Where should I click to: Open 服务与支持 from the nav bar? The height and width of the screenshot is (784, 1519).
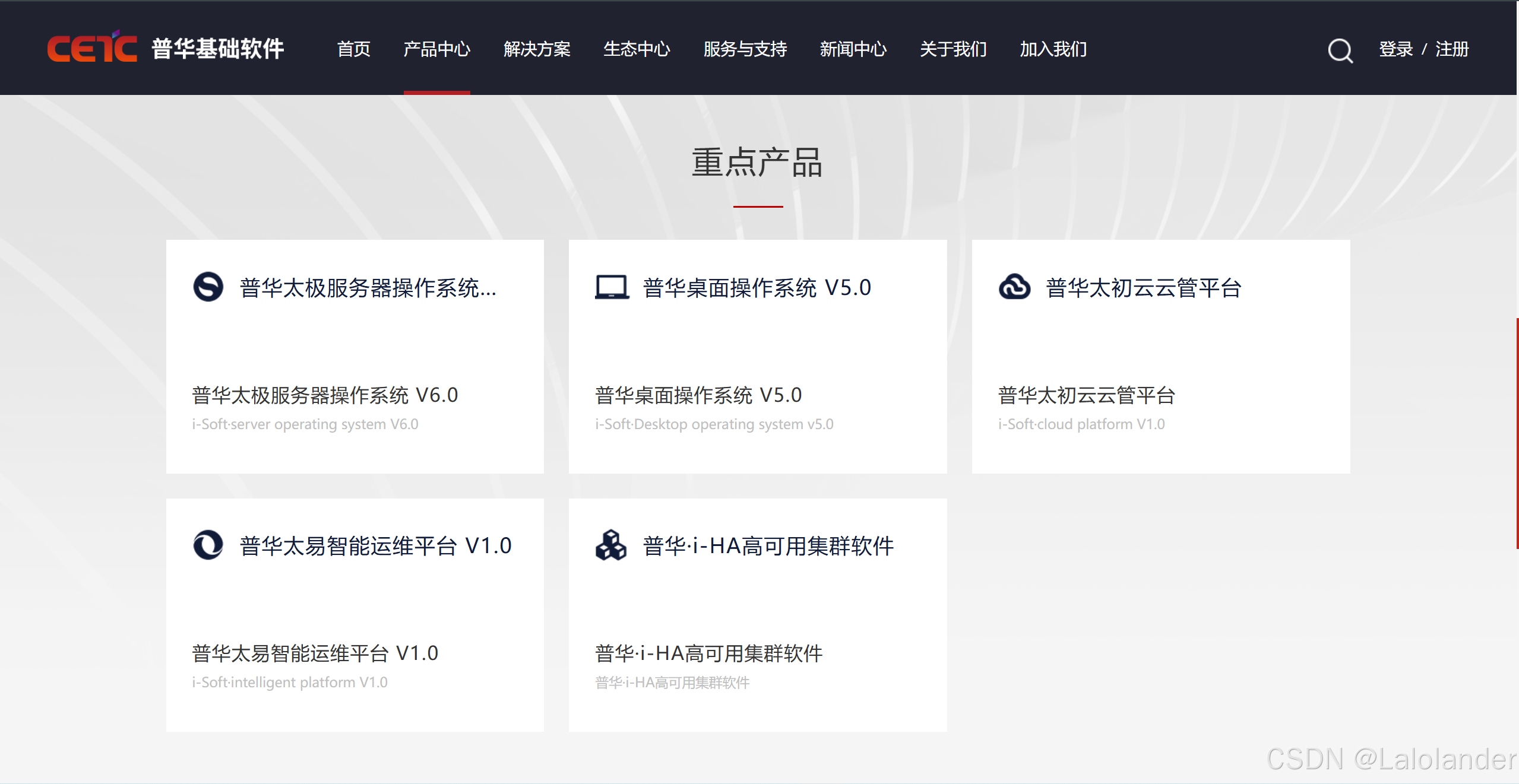[745, 49]
